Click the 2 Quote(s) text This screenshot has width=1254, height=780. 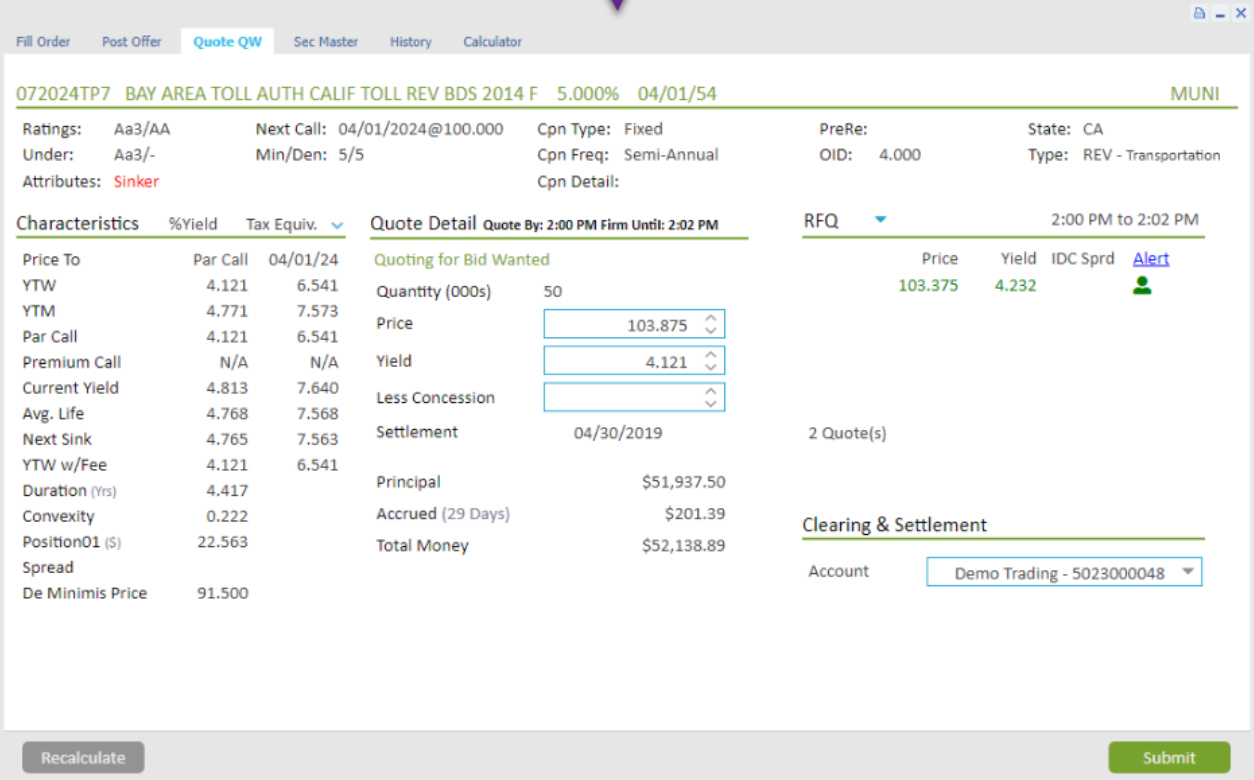(847, 434)
